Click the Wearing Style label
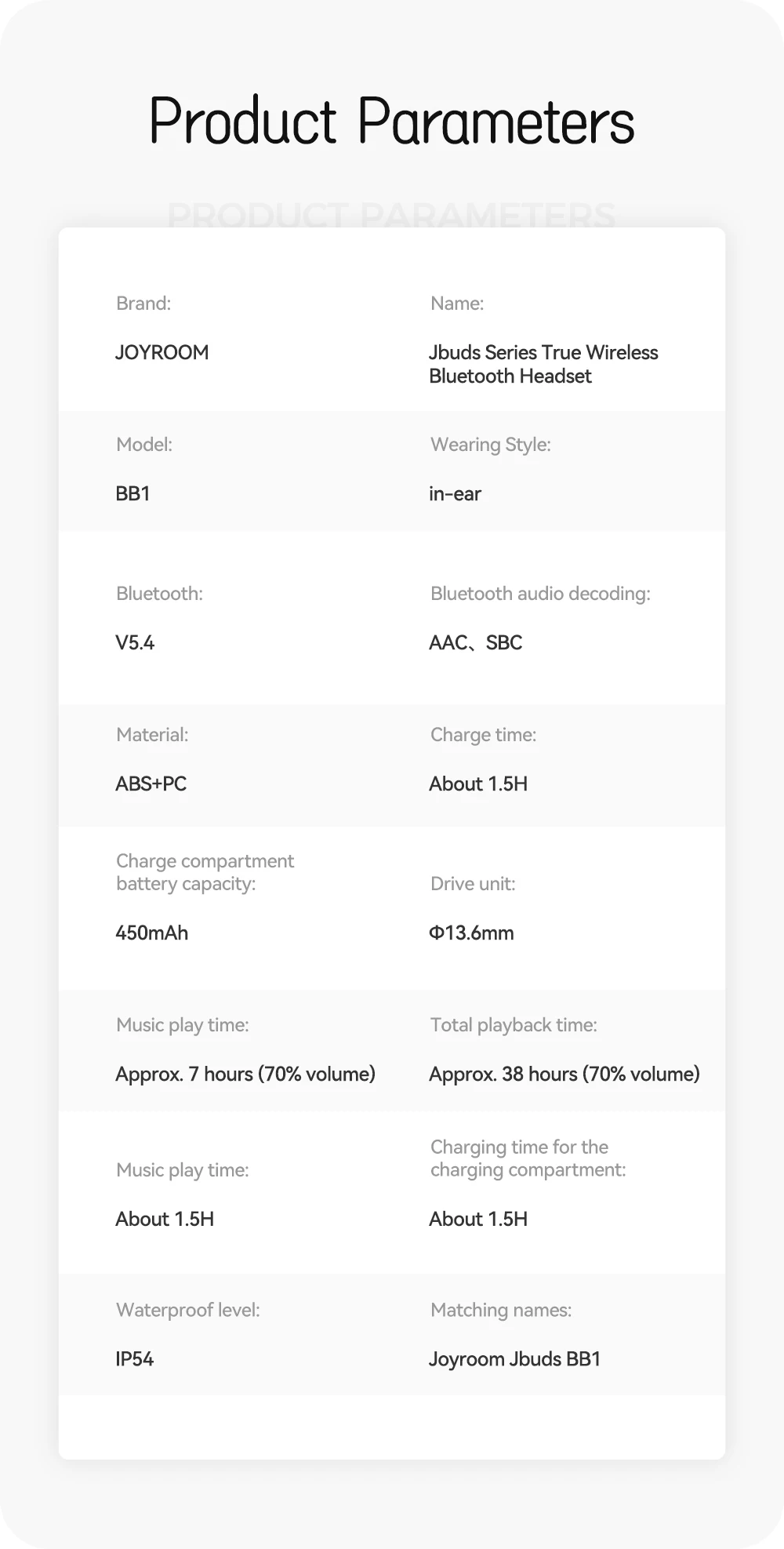This screenshot has width=784, height=1549. 490,445
